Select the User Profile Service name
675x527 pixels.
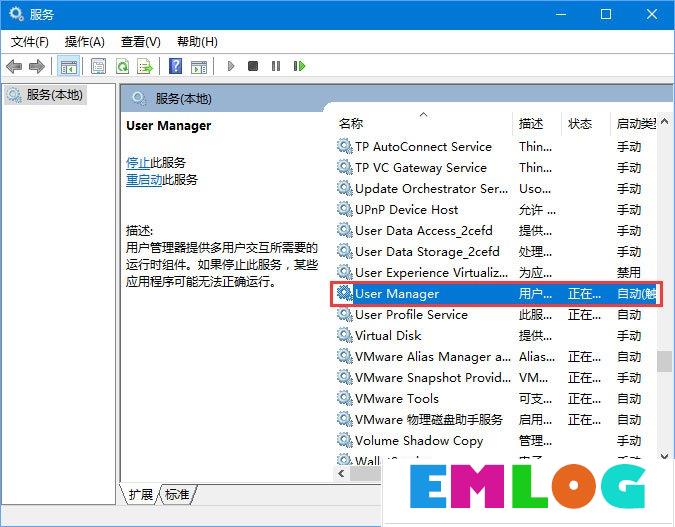point(412,315)
